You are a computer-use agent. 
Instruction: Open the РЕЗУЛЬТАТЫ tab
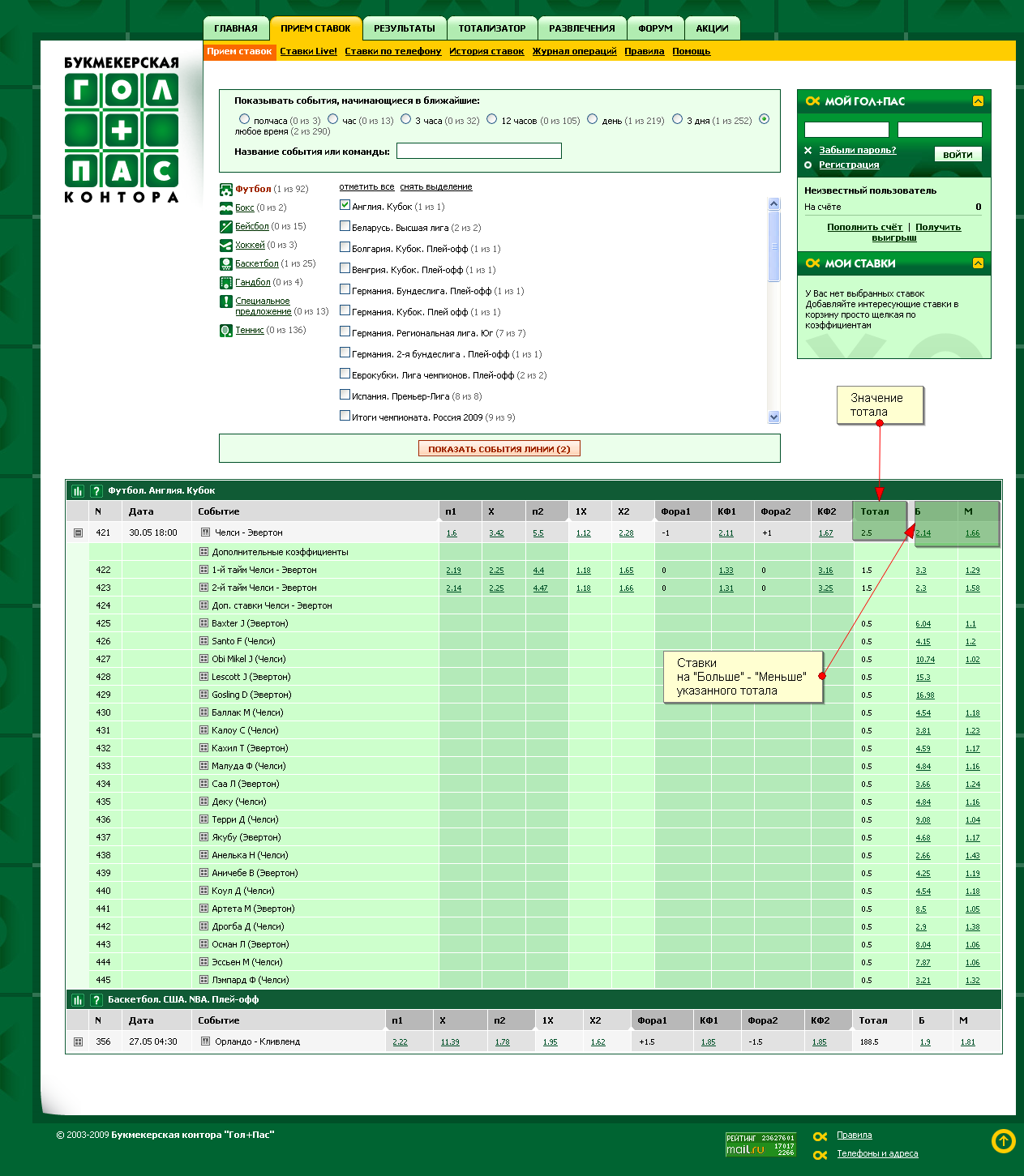404,28
